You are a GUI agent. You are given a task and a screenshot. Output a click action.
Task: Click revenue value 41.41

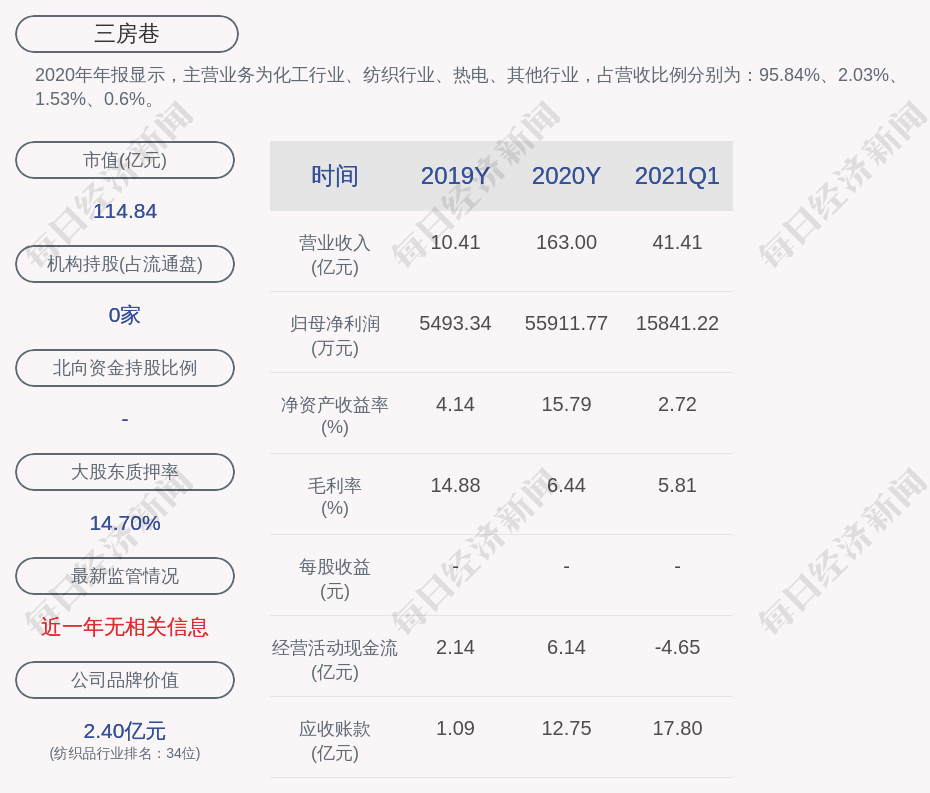click(677, 243)
